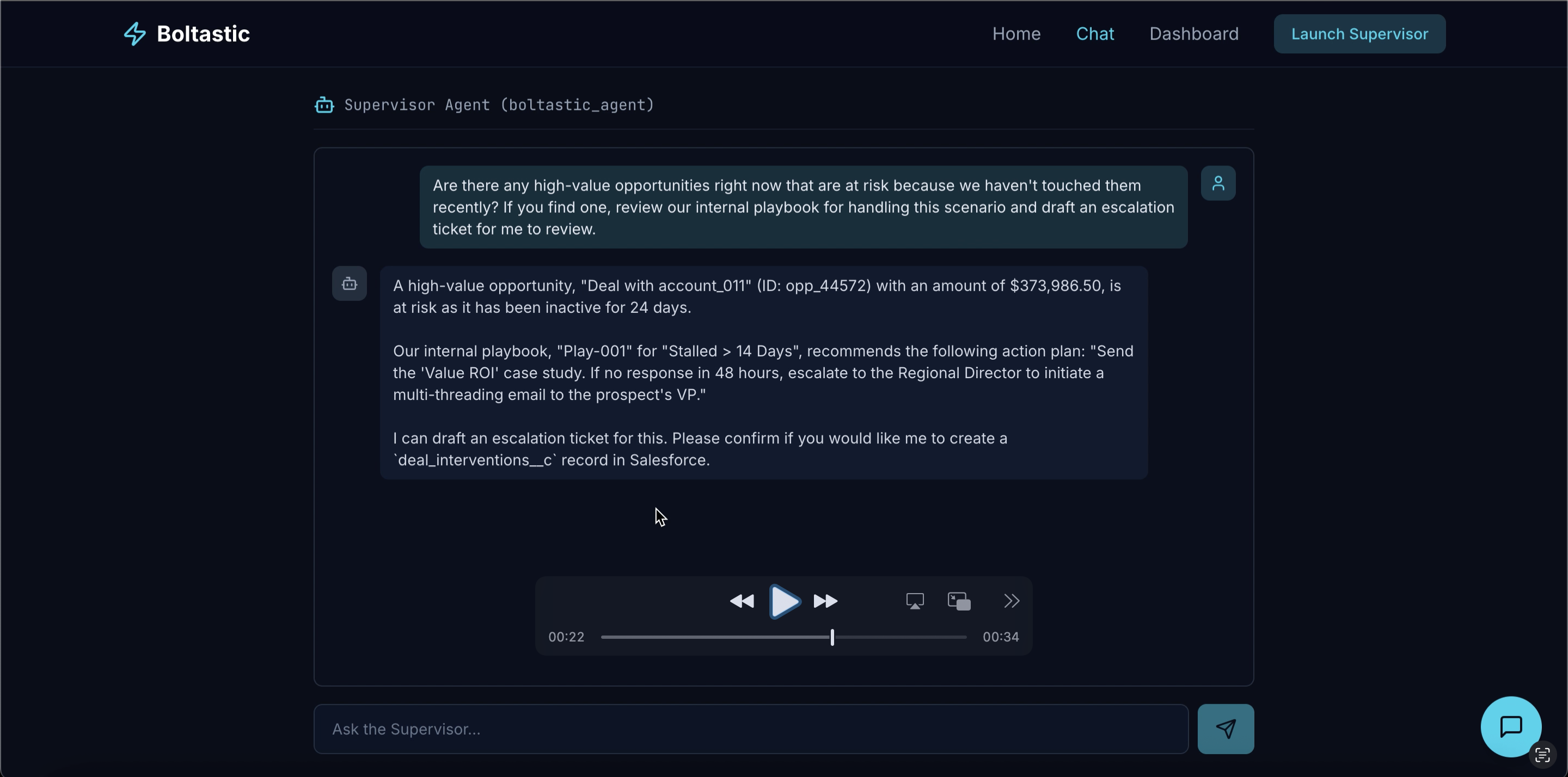Toggle picture-in-picture mode
The image size is (1568, 777).
pyautogui.click(x=959, y=601)
